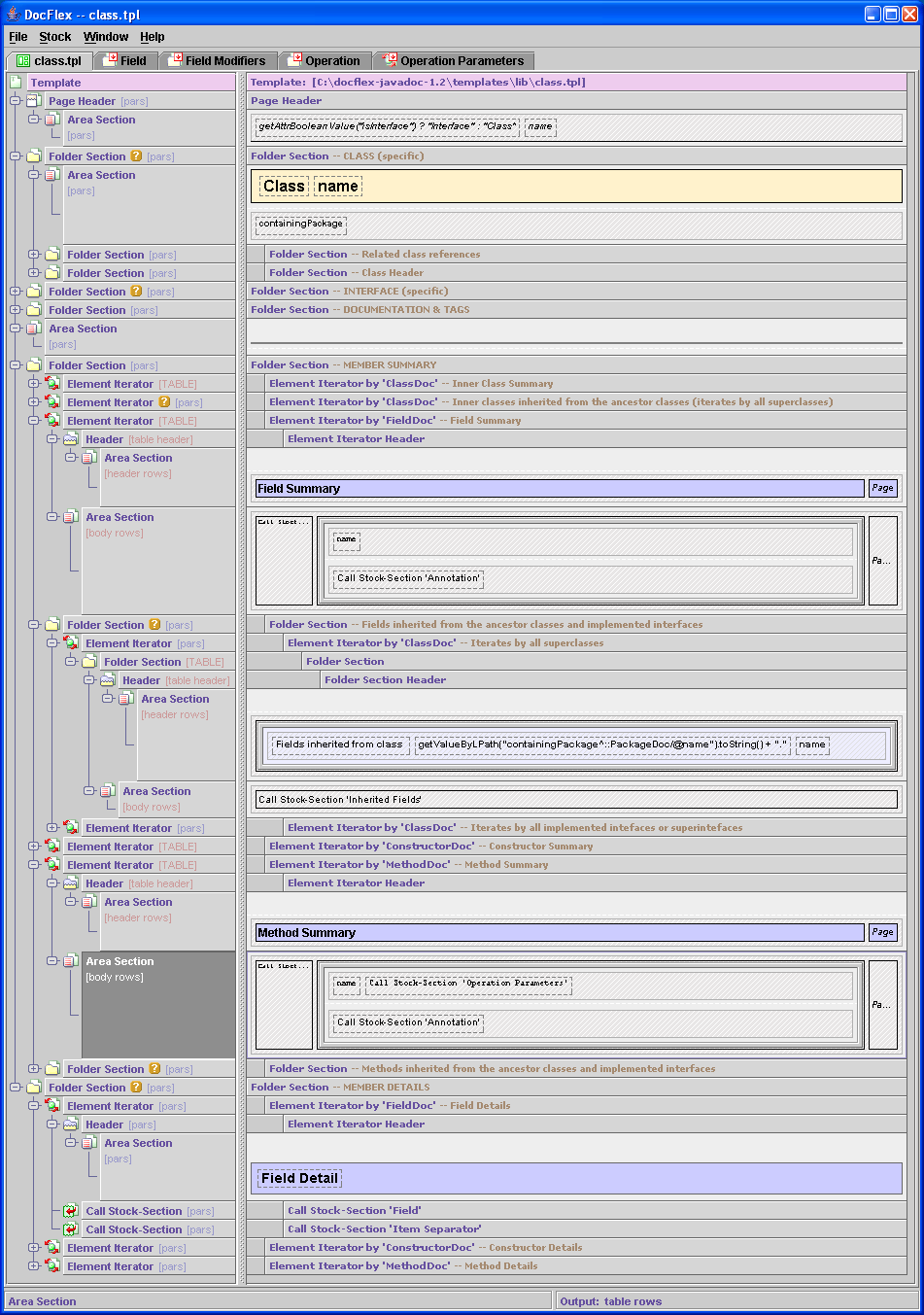The width and height of the screenshot is (924, 1315).
Task: Open the Window menu
Action: (105, 37)
